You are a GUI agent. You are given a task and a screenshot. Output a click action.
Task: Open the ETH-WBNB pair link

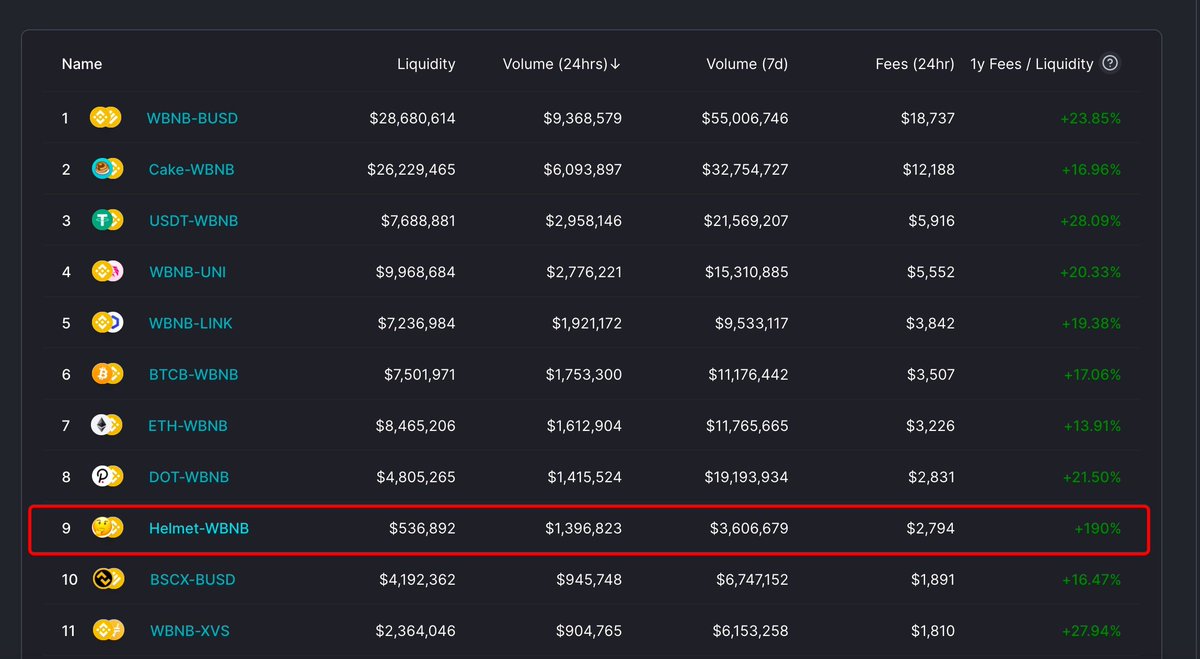188,426
